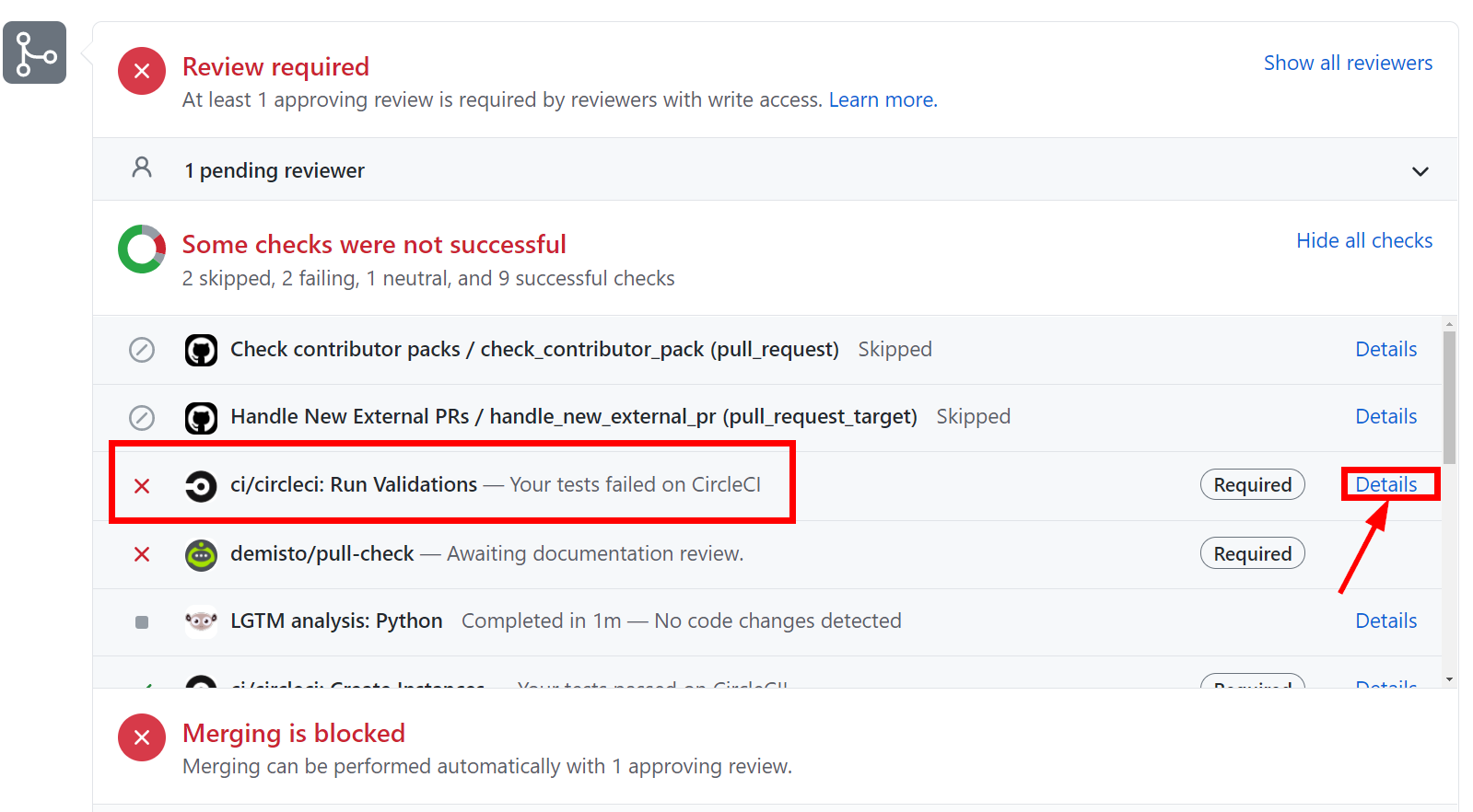Viewport: 1473px width, 812px height.
Task: Click the GitHub Actions icon for Check contributor packs
Action: click(200, 350)
